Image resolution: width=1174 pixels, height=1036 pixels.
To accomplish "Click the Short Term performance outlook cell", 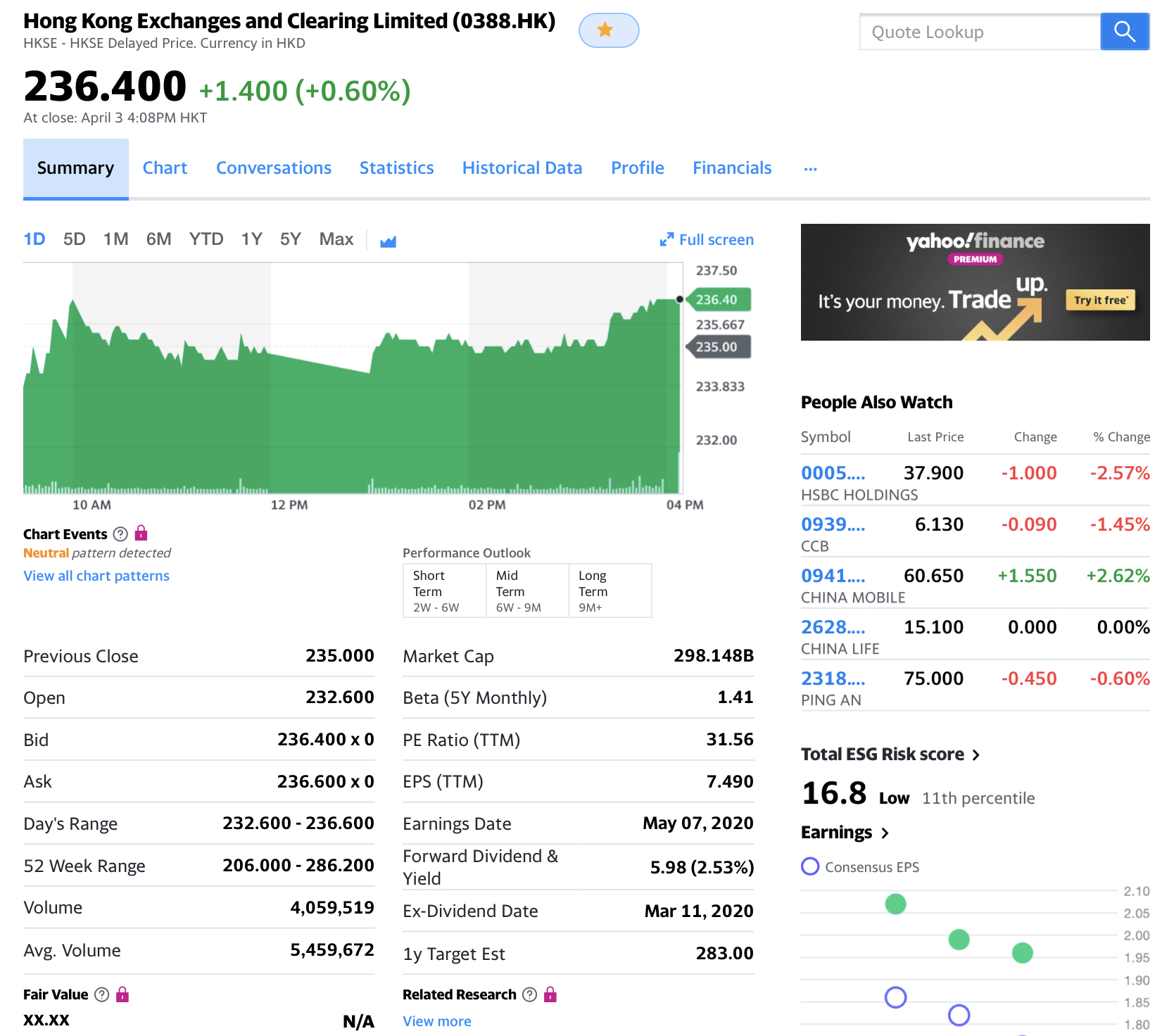I will tap(444, 590).
